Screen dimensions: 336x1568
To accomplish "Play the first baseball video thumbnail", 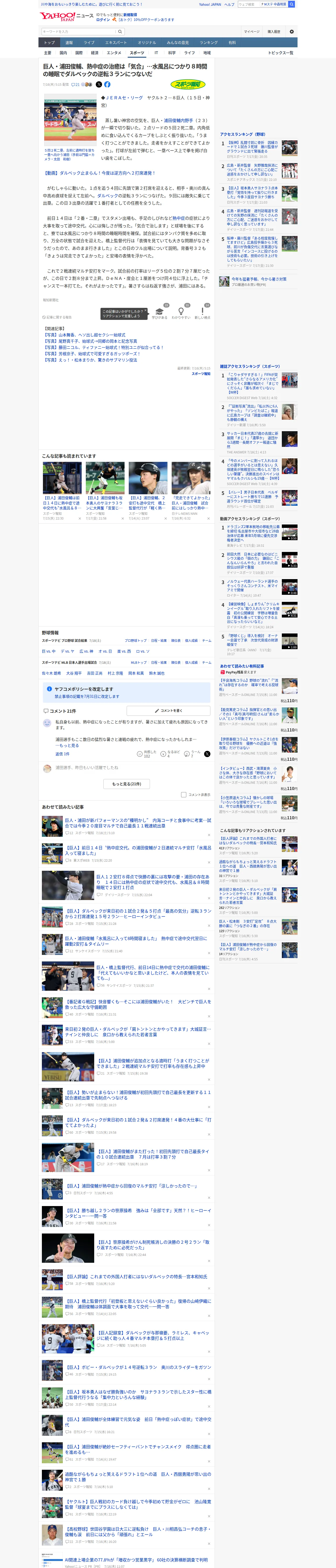I will click(290, 533).
